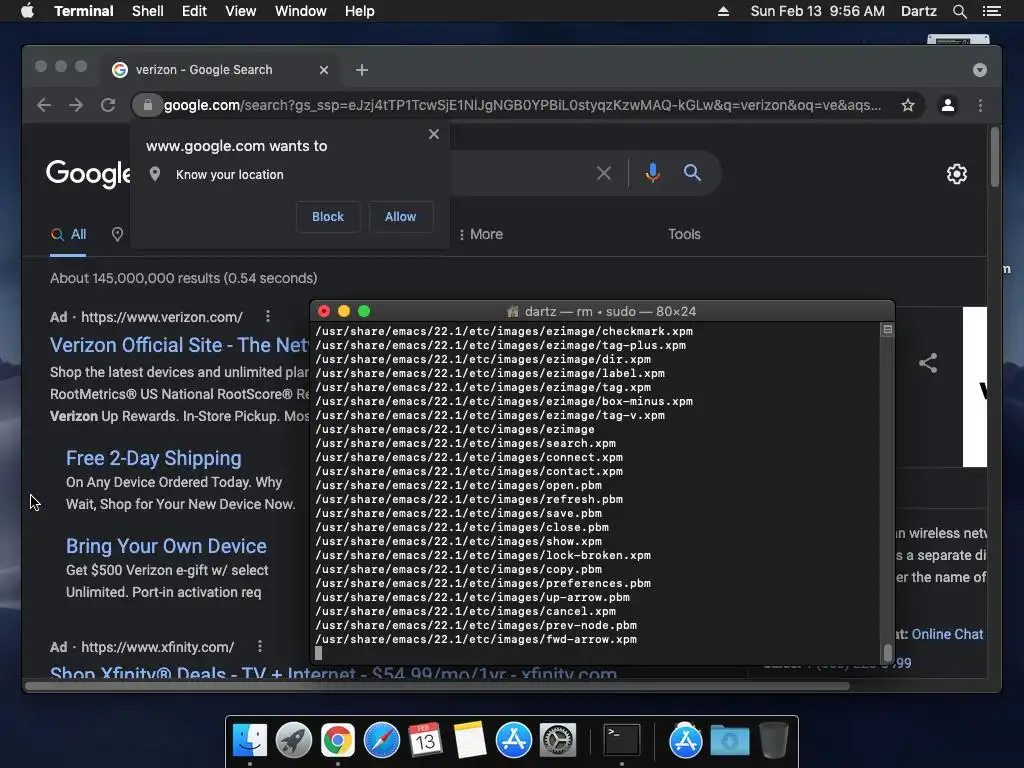The height and width of the screenshot is (768, 1024).
Task: Click the Terminal window scrollbar thumb
Action: pyautogui.click(x=888, y=652)
